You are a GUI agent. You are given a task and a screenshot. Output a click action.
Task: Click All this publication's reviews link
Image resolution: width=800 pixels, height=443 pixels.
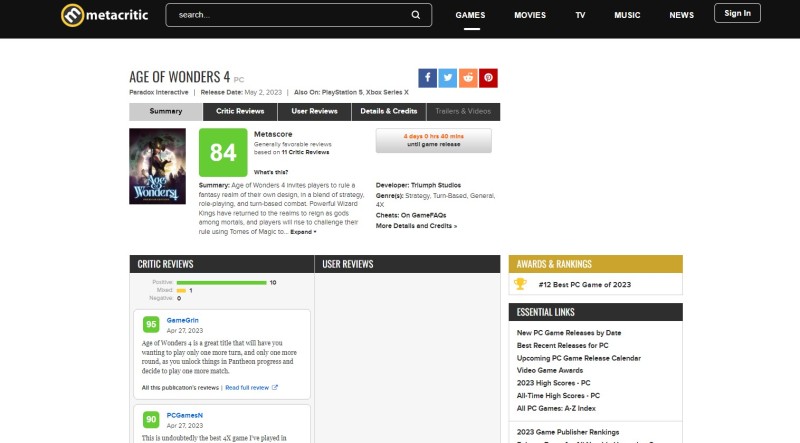click(x=180, y=387)
